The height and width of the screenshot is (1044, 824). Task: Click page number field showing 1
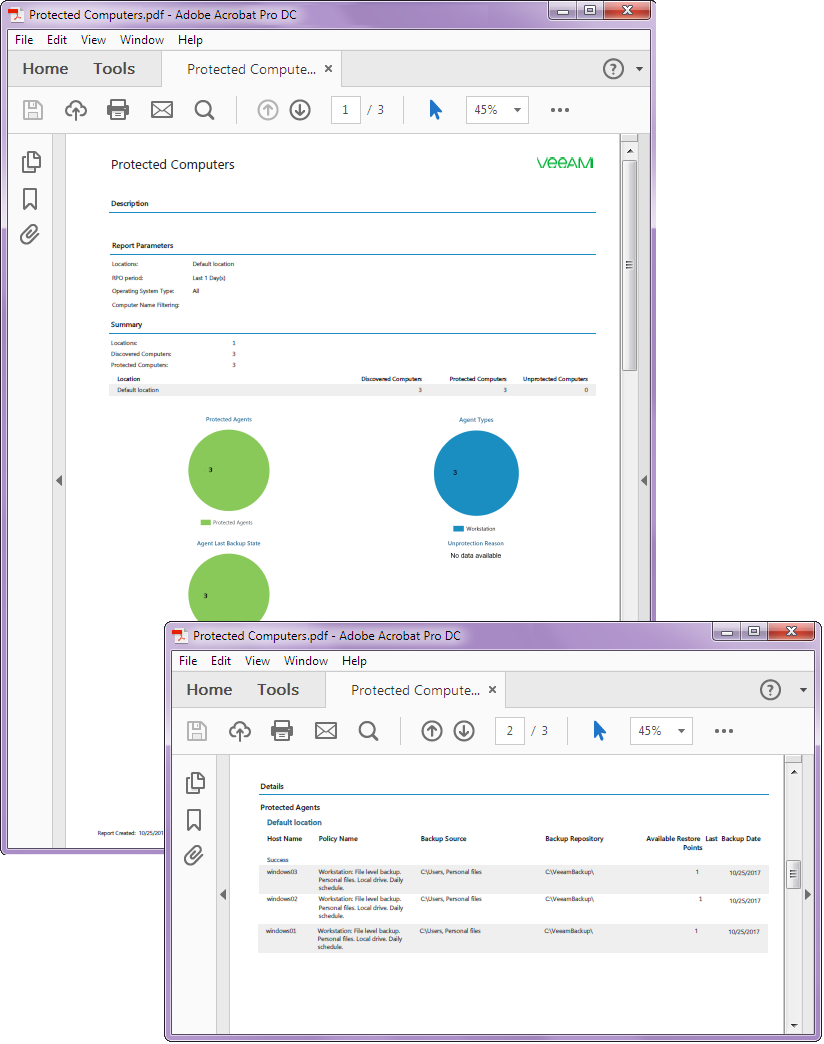tap(345, 110)
